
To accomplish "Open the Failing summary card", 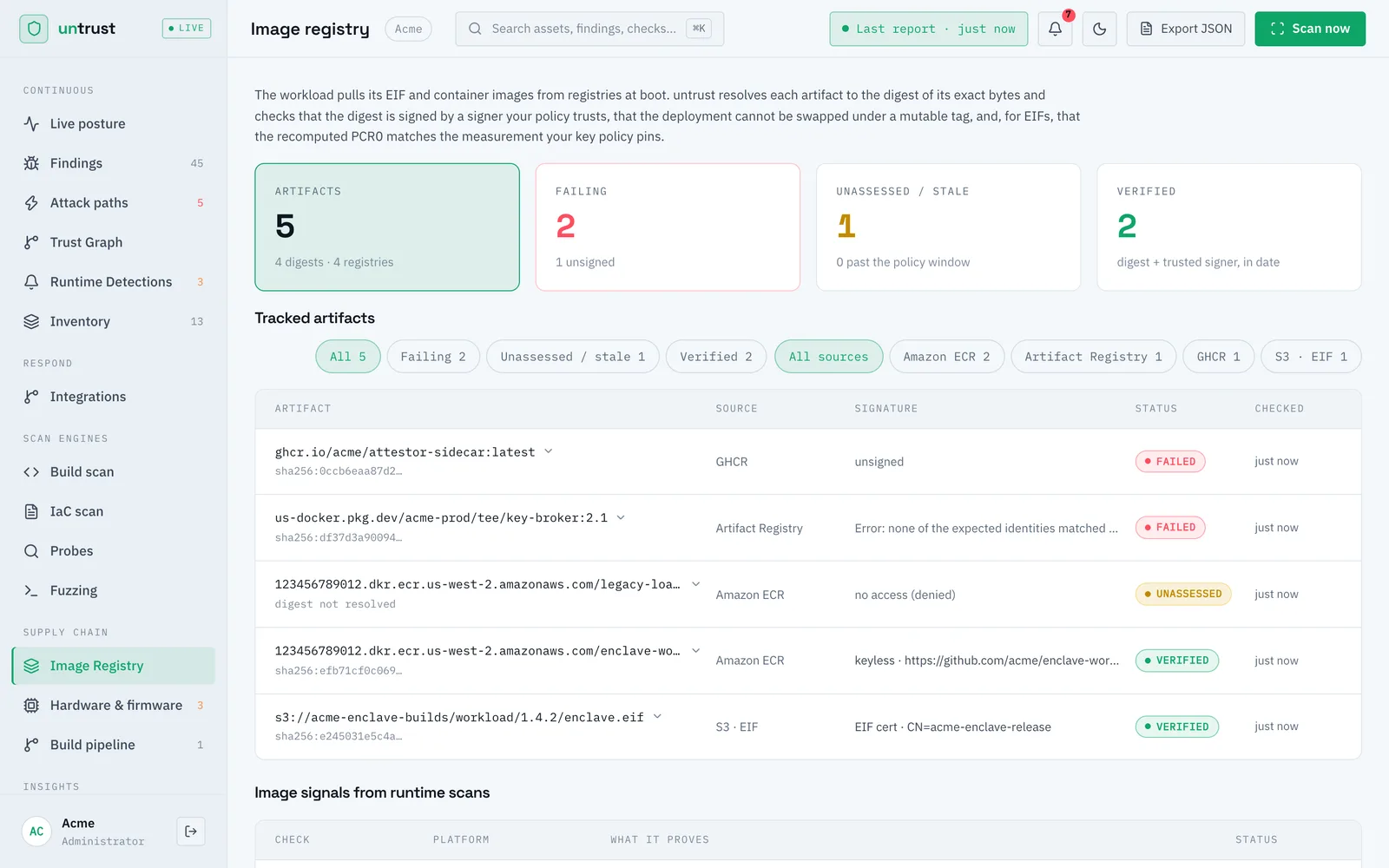I will coord(668,227).
